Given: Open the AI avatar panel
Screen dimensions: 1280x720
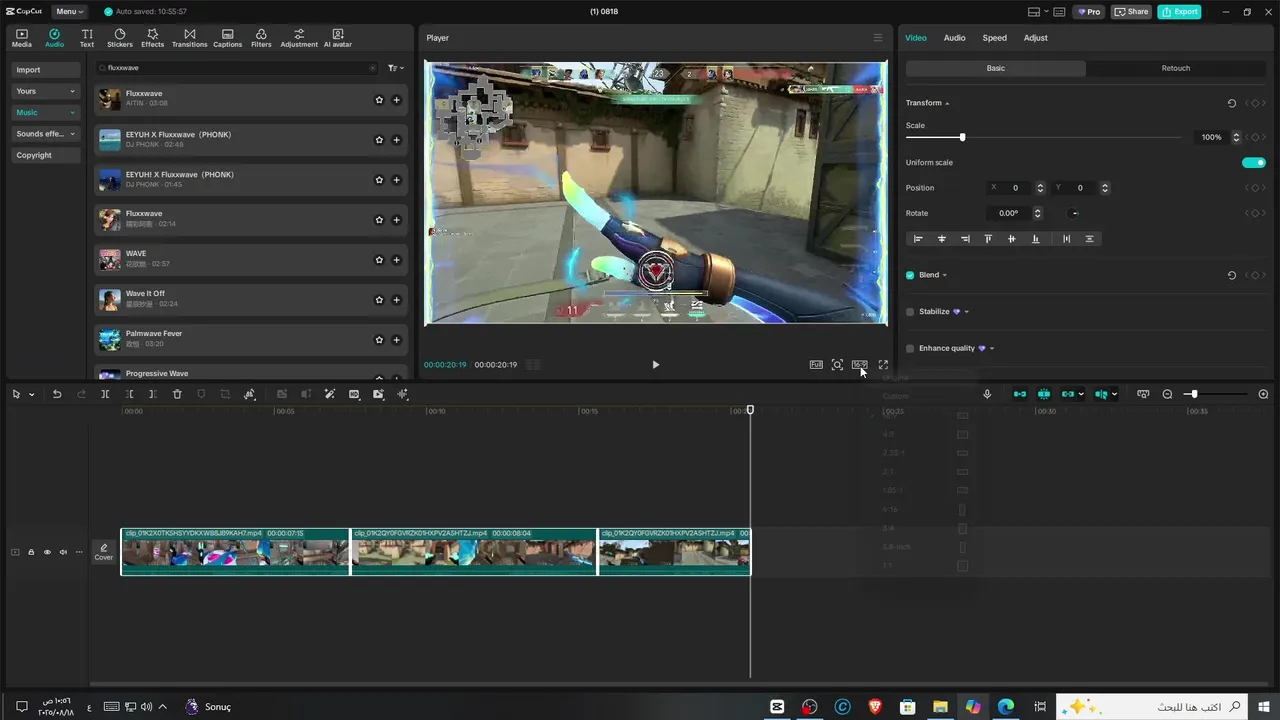Looking at the screenshot, I should coord(338,38).
